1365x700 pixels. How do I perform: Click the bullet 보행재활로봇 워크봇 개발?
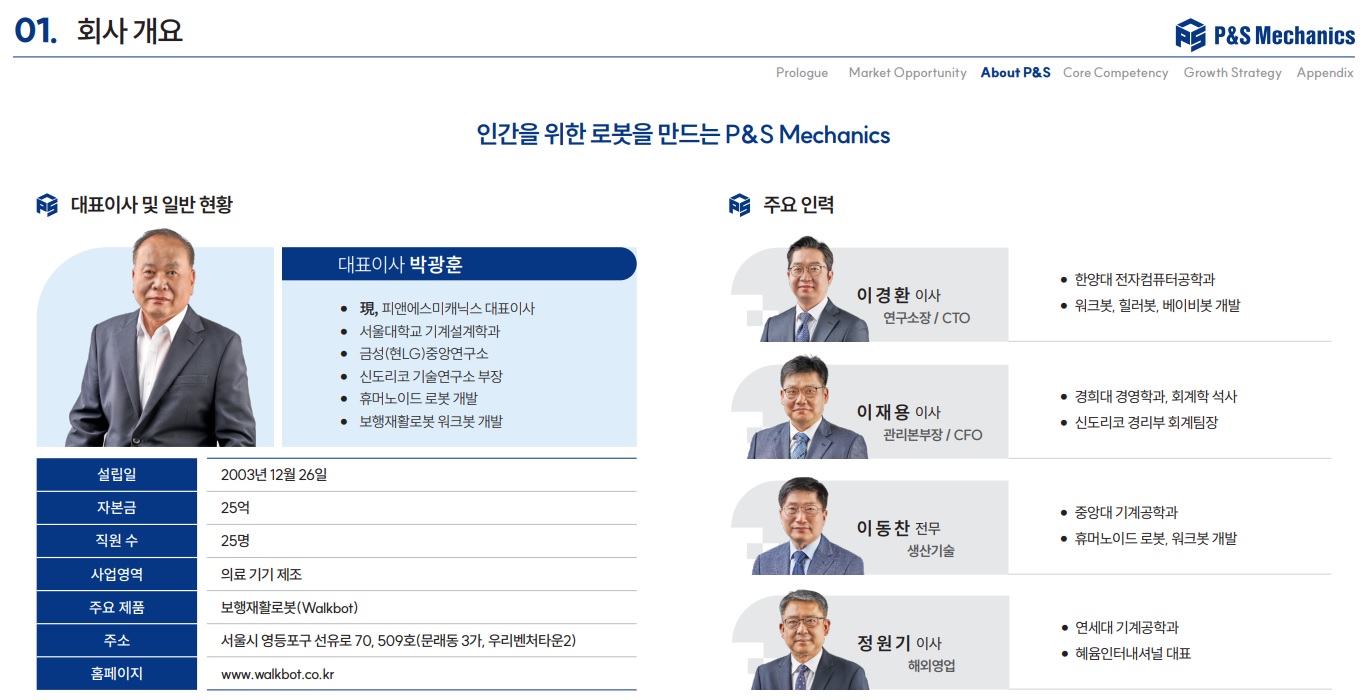tap(431, 421)
